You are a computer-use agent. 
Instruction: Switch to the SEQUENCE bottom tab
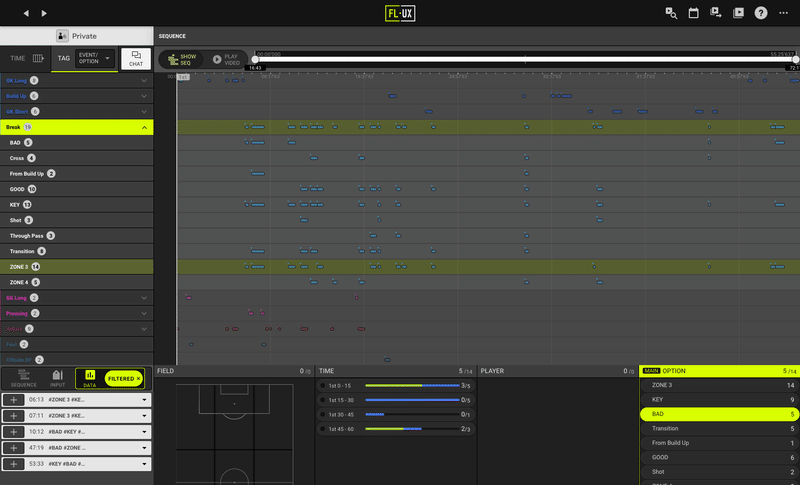coord(23,378)
